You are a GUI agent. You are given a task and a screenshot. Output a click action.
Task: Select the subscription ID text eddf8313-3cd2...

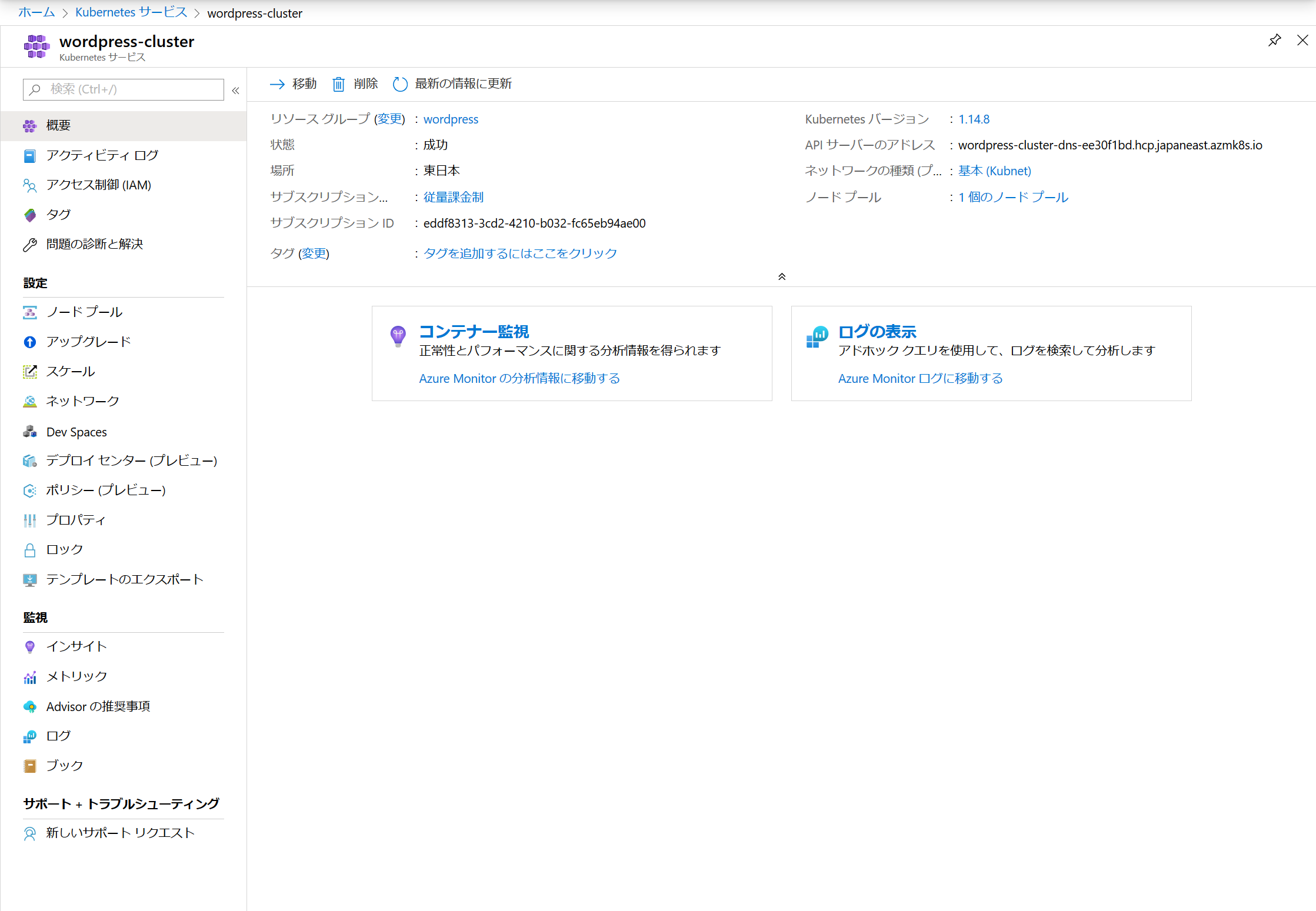[534, 223]
